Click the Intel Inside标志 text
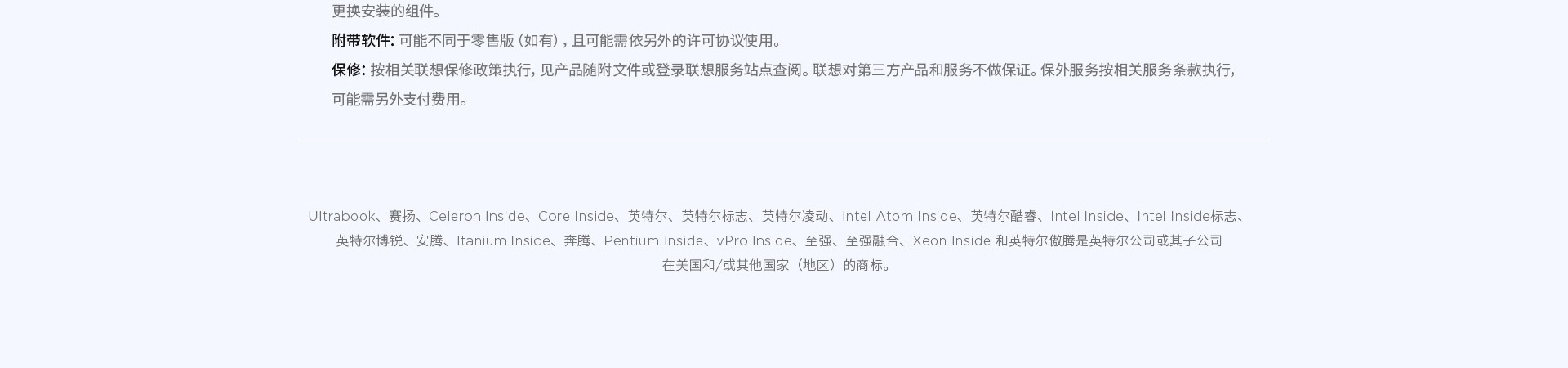Image resolution: width=1568 pixels, height=368 pixels. (1187, 217)
